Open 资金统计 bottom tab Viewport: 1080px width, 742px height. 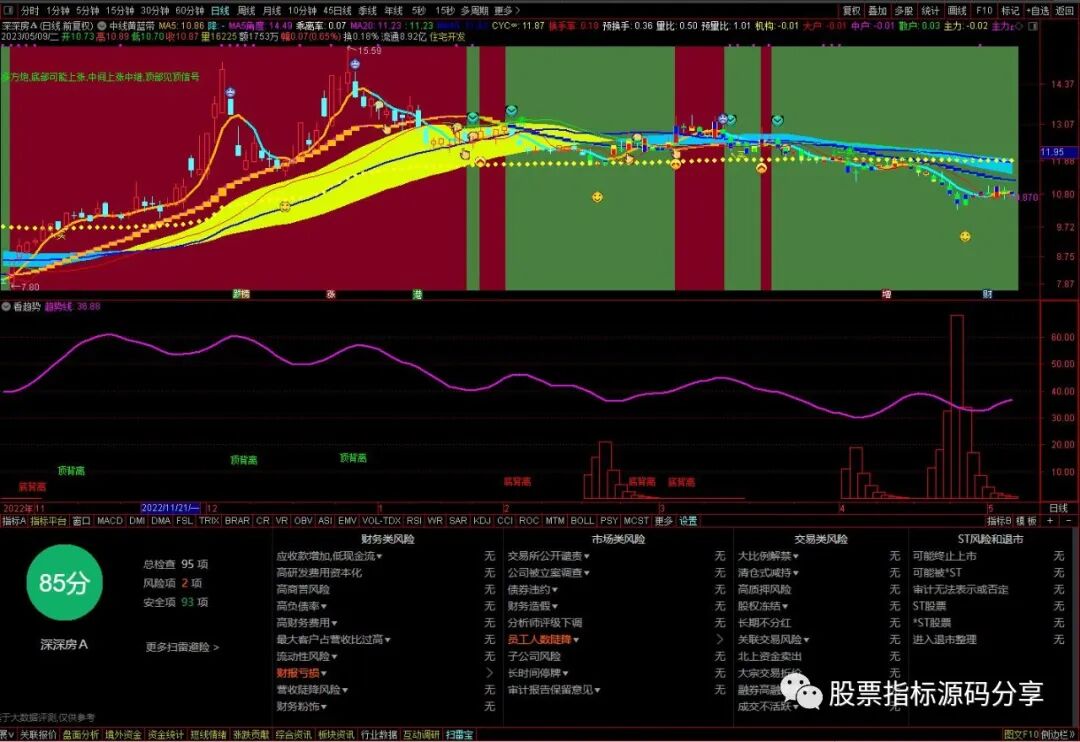[165, 735]
